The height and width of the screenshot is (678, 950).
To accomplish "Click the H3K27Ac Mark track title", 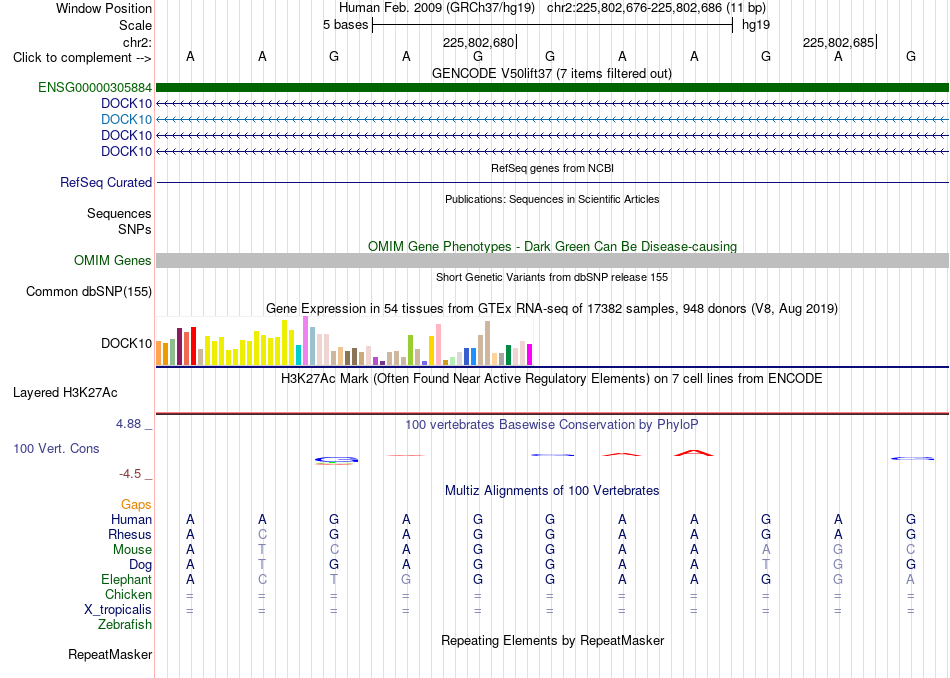I will pos(552,379).
